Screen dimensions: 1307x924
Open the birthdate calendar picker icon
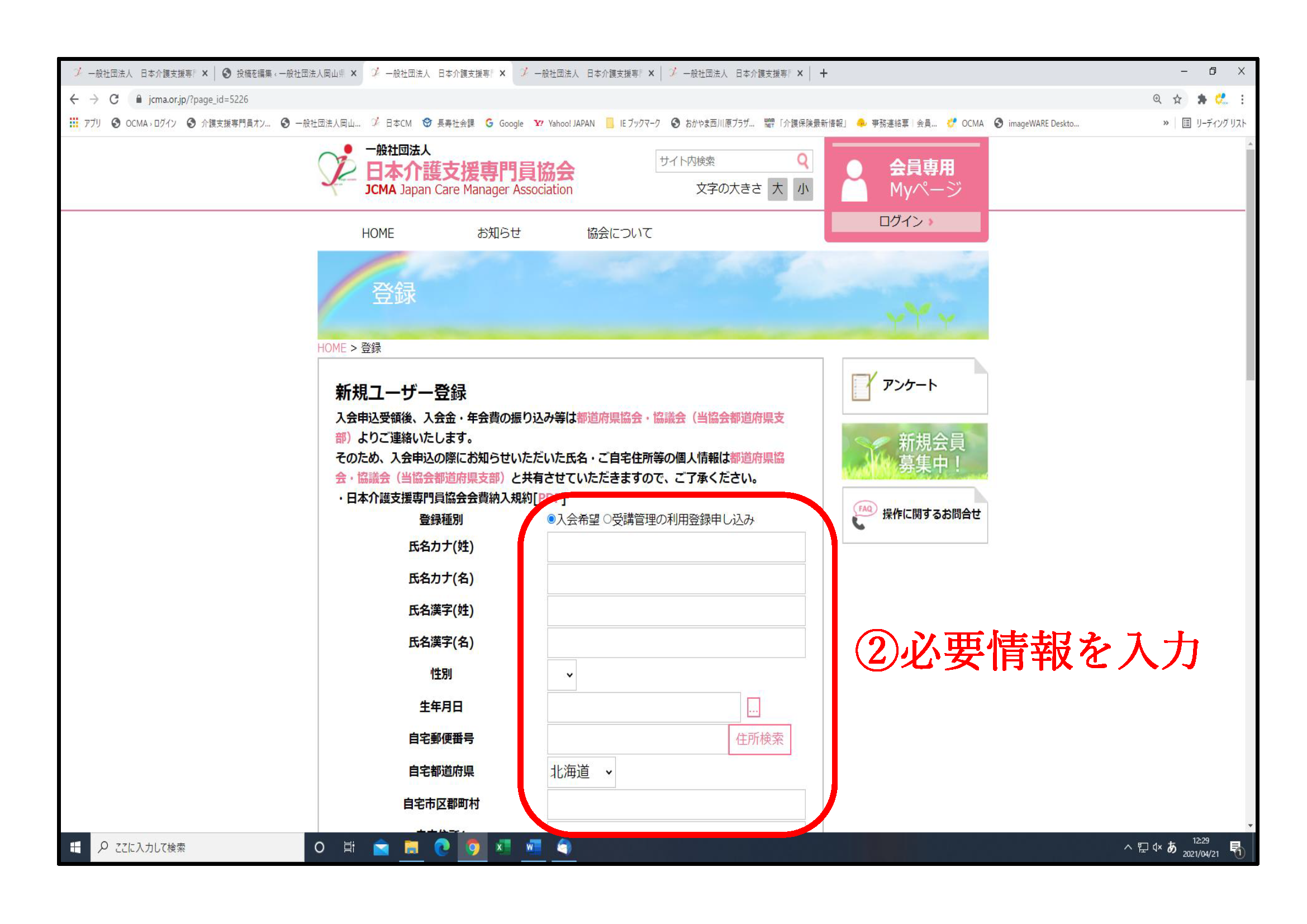(x=753, y=707)
